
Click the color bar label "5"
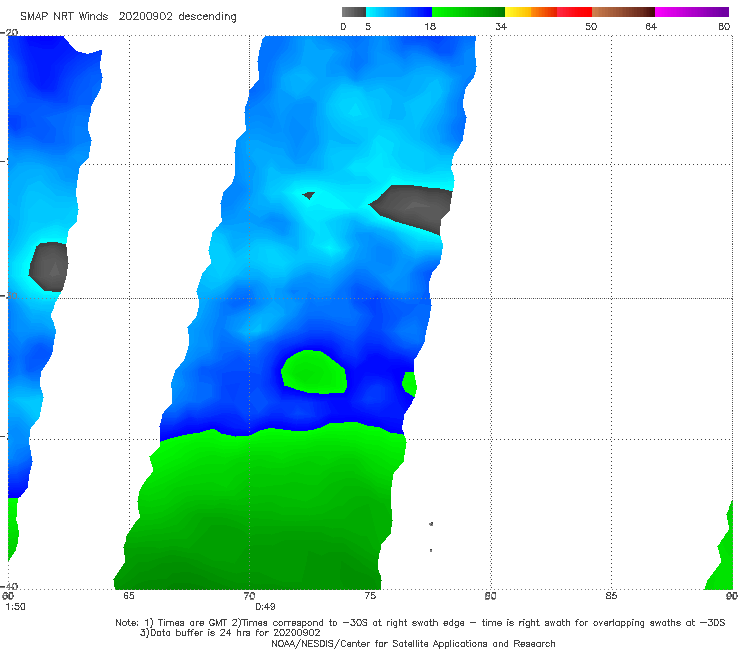[x=368, y=26]
